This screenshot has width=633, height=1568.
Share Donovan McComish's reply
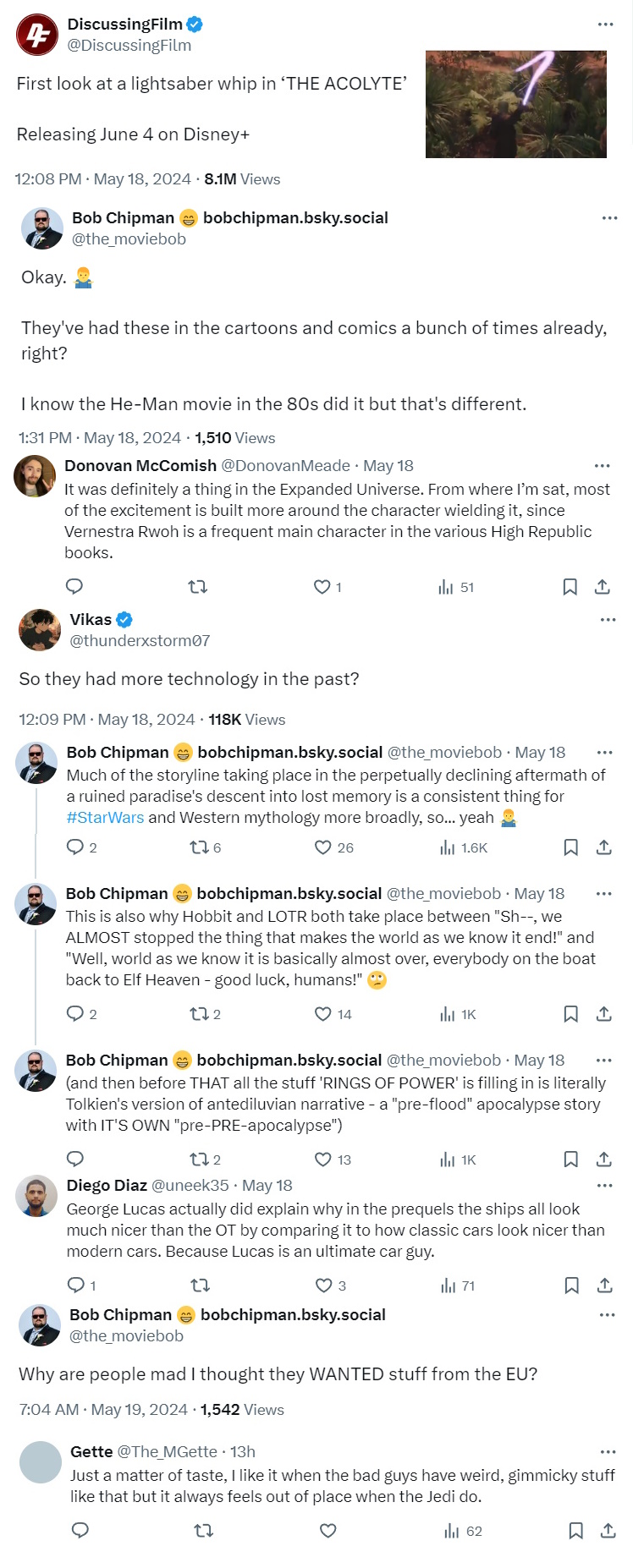(603, 587)
